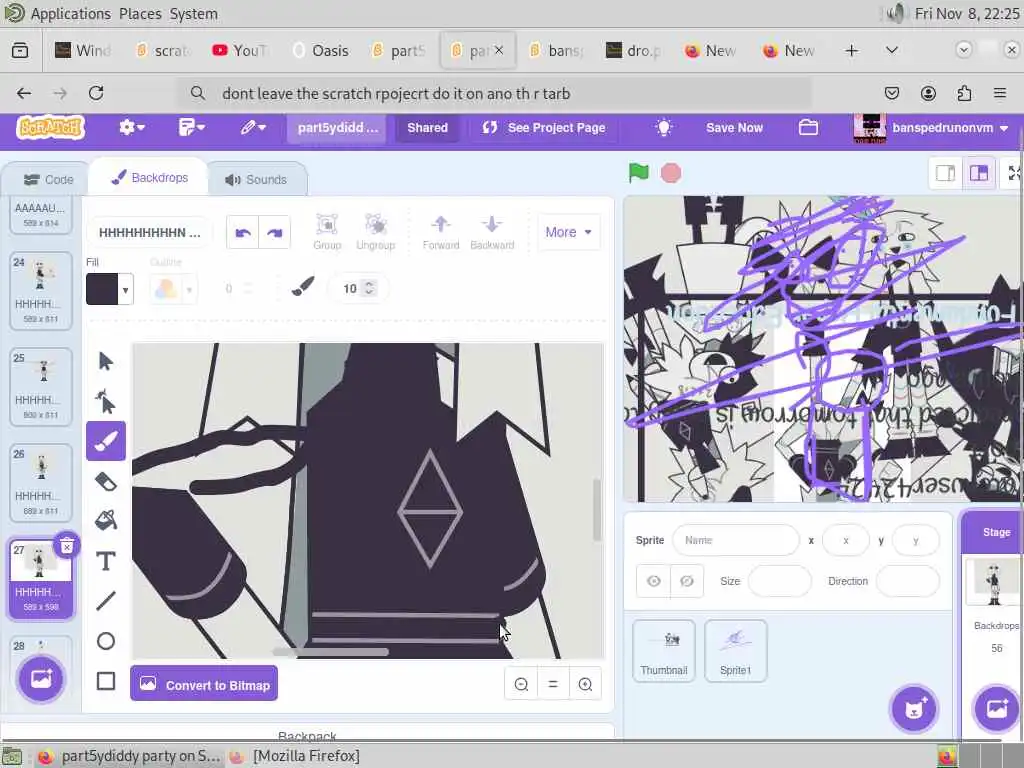Viewport: 1024px width, 768px height.
Task: Enter full screen stage mode
Action: (x=1014, y=173)
